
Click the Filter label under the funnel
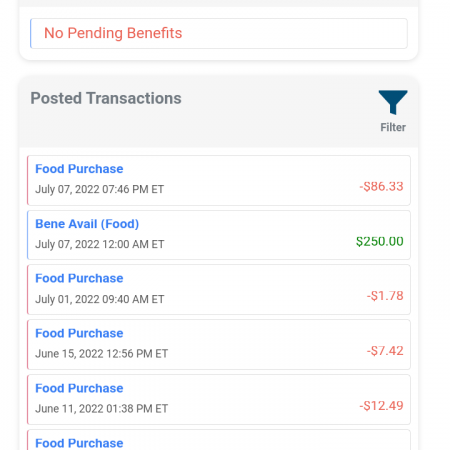click(x=393, y=127)
